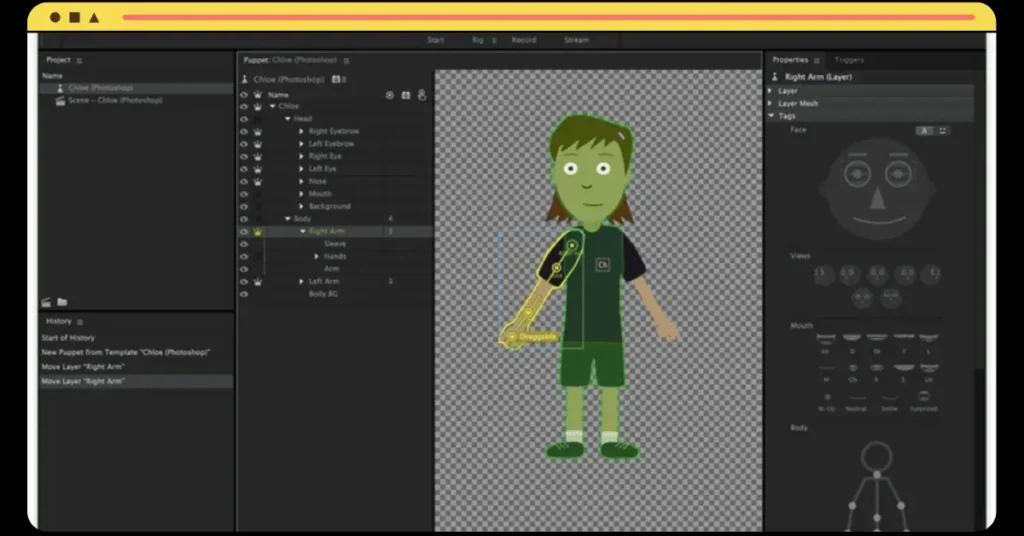The image size is (1024, 536).
Task: Toggle visibility of the Body group
Action: point(244,219)
